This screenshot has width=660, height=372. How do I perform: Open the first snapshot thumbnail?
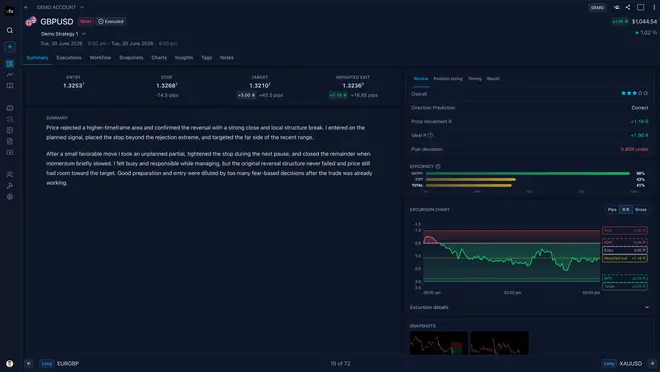[439, 343]
